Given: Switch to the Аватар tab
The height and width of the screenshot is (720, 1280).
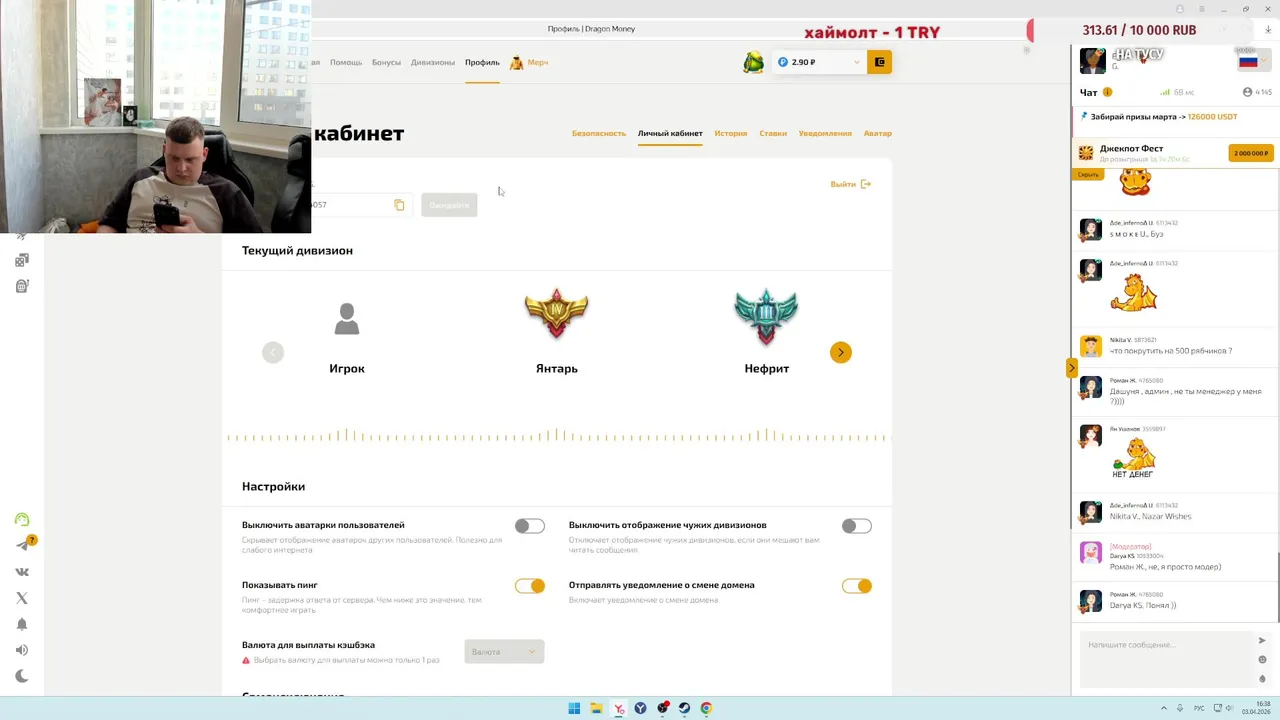Looking at the screenshot, I should pos(878,133).
